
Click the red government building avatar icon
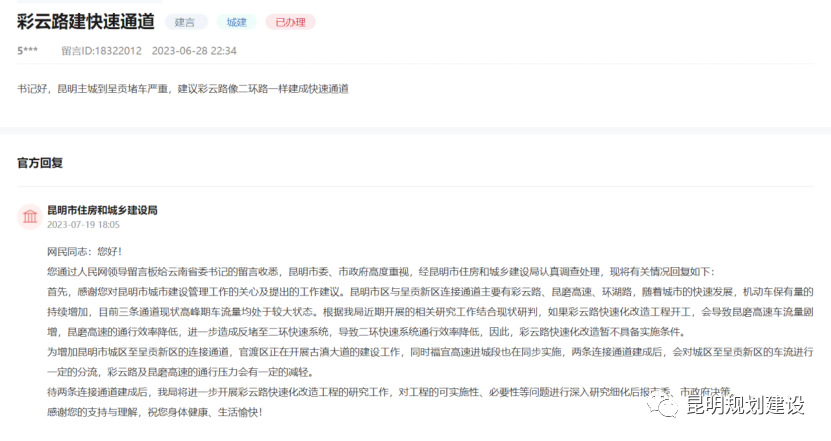point(29,217)
